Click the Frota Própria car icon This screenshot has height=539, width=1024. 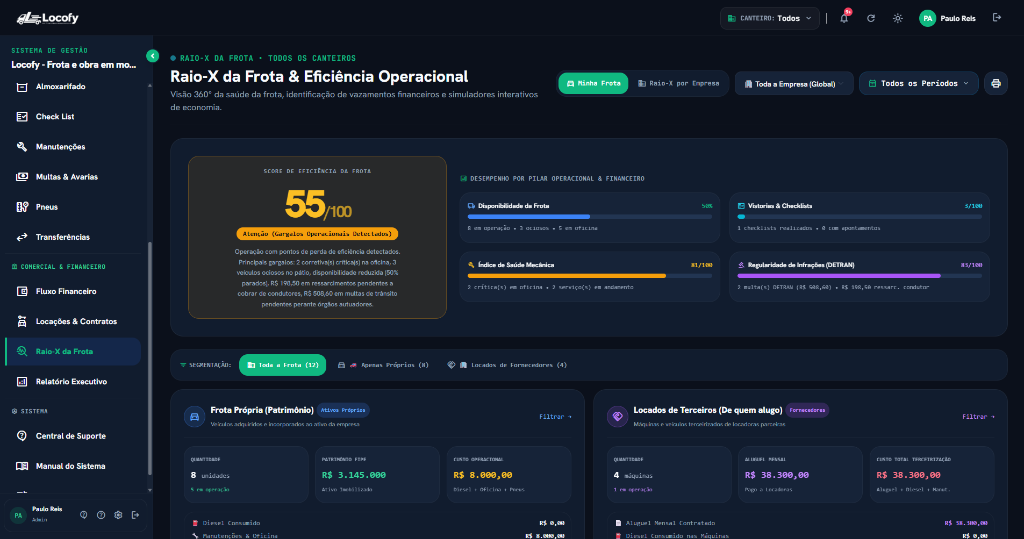194,416
